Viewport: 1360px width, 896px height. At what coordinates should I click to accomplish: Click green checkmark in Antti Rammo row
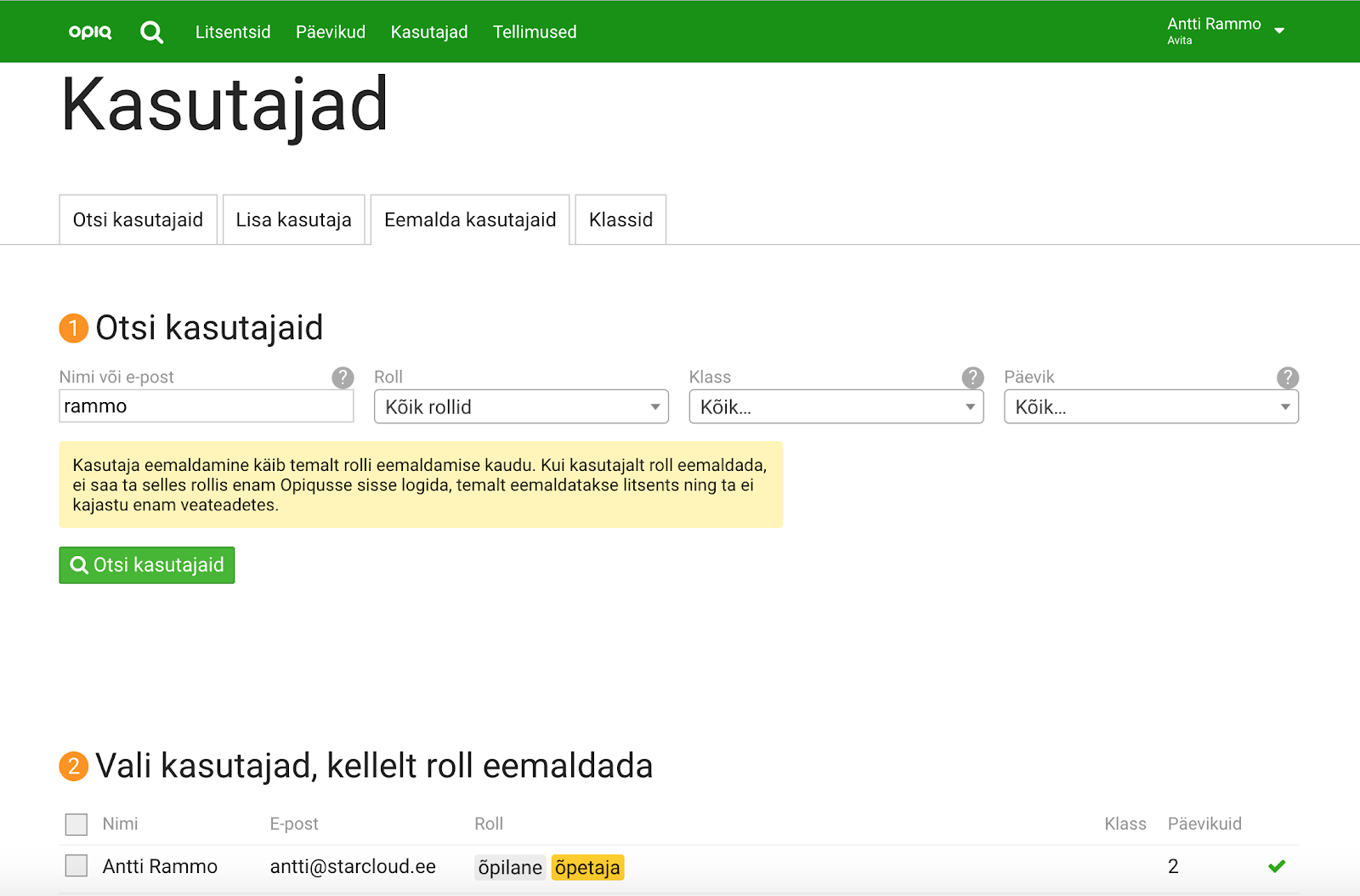tap(1276, 866)
